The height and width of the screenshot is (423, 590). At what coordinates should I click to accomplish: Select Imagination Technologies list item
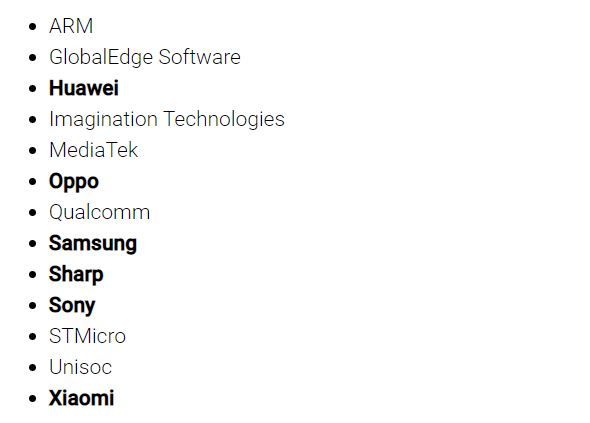click(x=167, y=120)
